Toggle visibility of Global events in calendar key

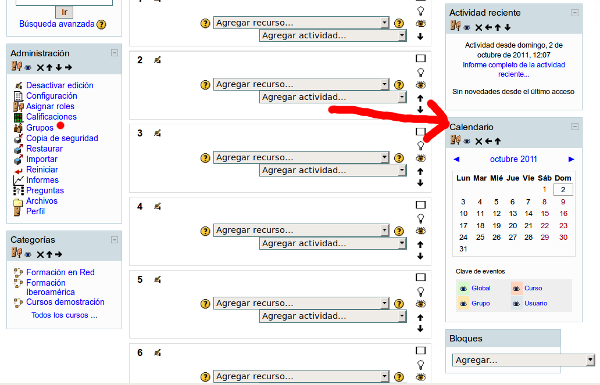tap(463, 288)
